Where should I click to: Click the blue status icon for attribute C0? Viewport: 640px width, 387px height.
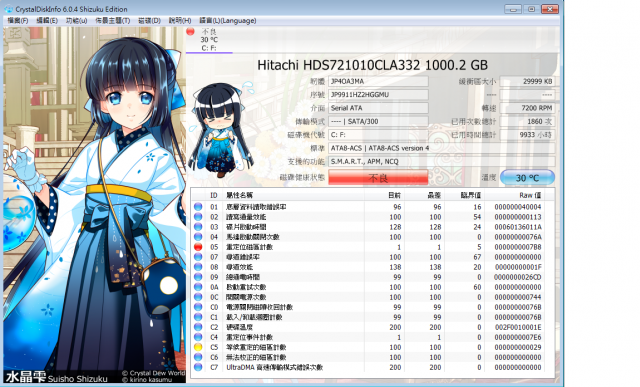click(x=198, y=307)
